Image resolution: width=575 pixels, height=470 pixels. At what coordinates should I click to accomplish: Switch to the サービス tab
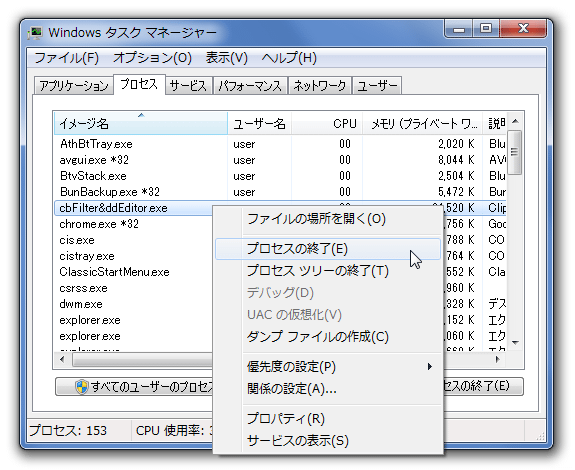pyautogui.click(x=188, y=86)
